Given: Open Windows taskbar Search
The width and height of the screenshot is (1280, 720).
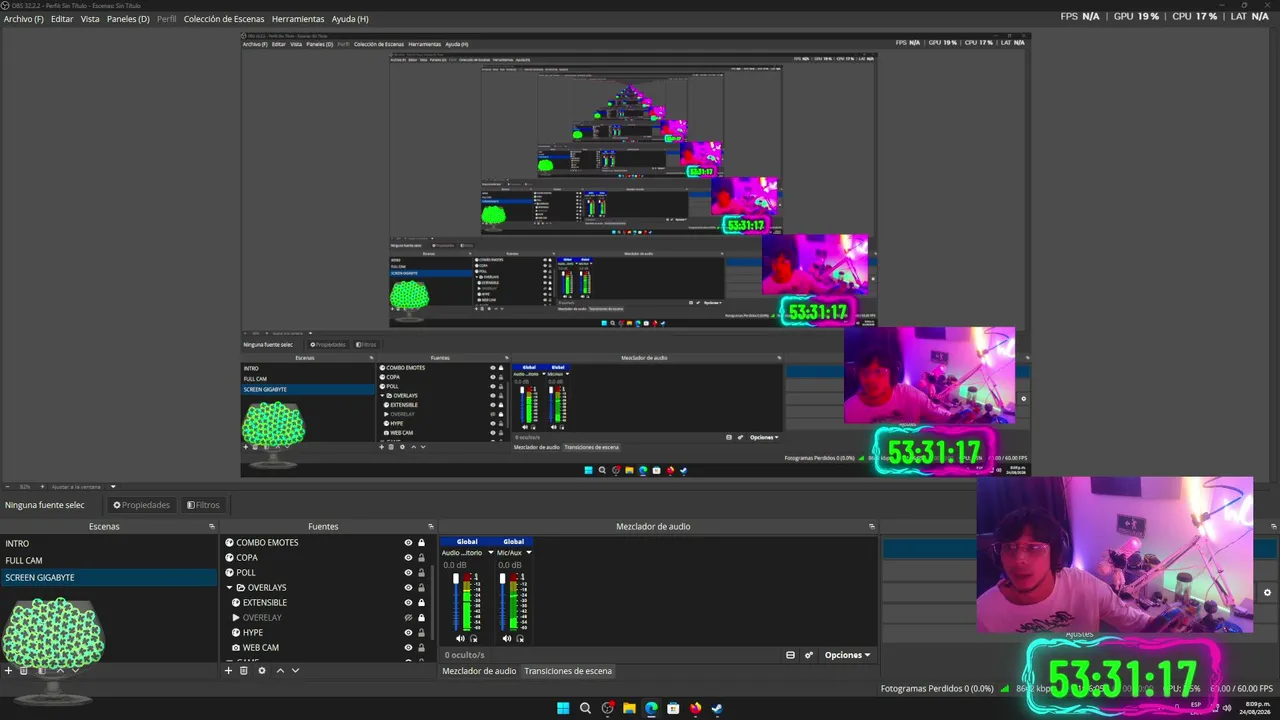Looking at the screenshot, I should pos(585,708).
